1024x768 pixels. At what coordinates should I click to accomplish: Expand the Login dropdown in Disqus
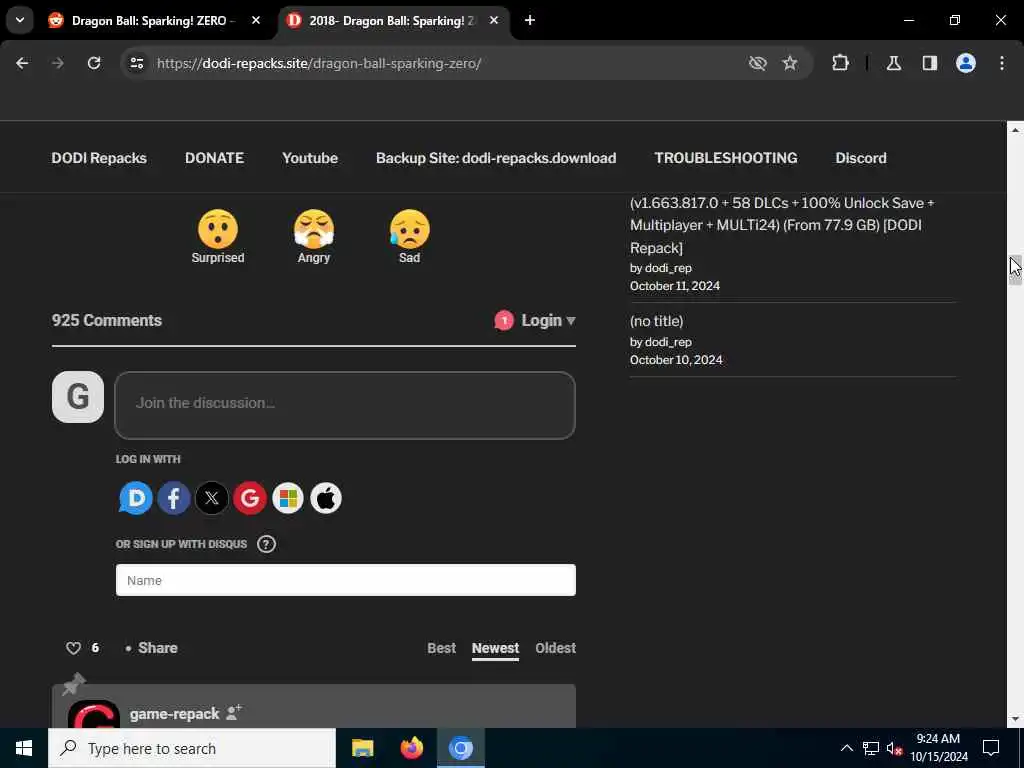(548, 321)
